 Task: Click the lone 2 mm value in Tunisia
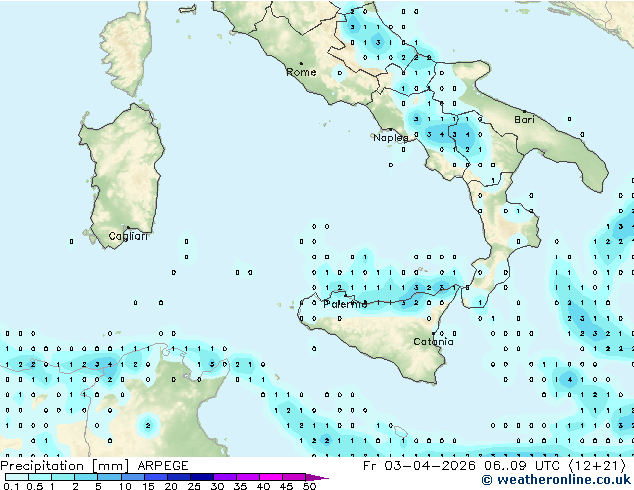tap(148, 426)
